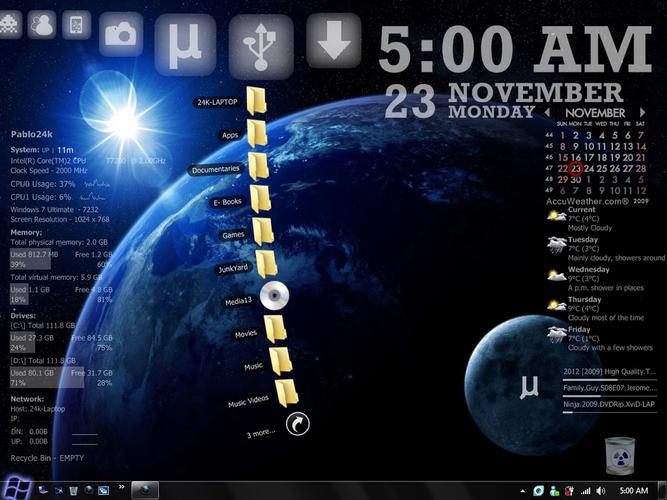Image resolution: width=667 pixels, height=500 pixels.
Task: Click the Friday forecast entry
Action: click(599, 339)
